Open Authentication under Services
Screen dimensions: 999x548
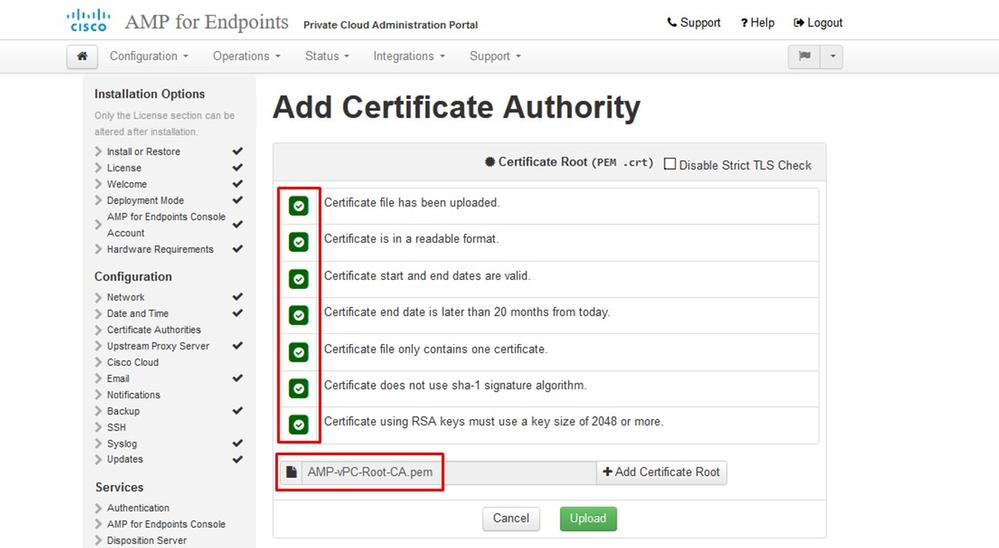138,508
